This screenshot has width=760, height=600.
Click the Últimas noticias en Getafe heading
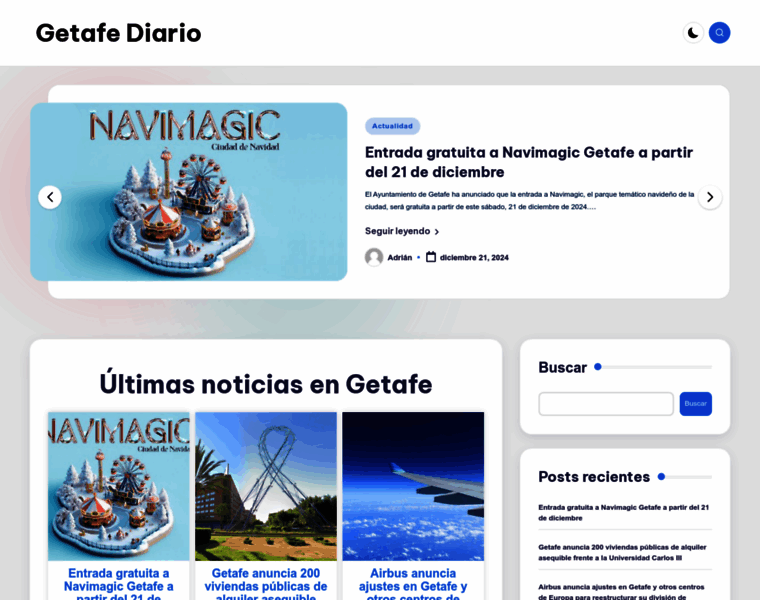click(266, 384)
